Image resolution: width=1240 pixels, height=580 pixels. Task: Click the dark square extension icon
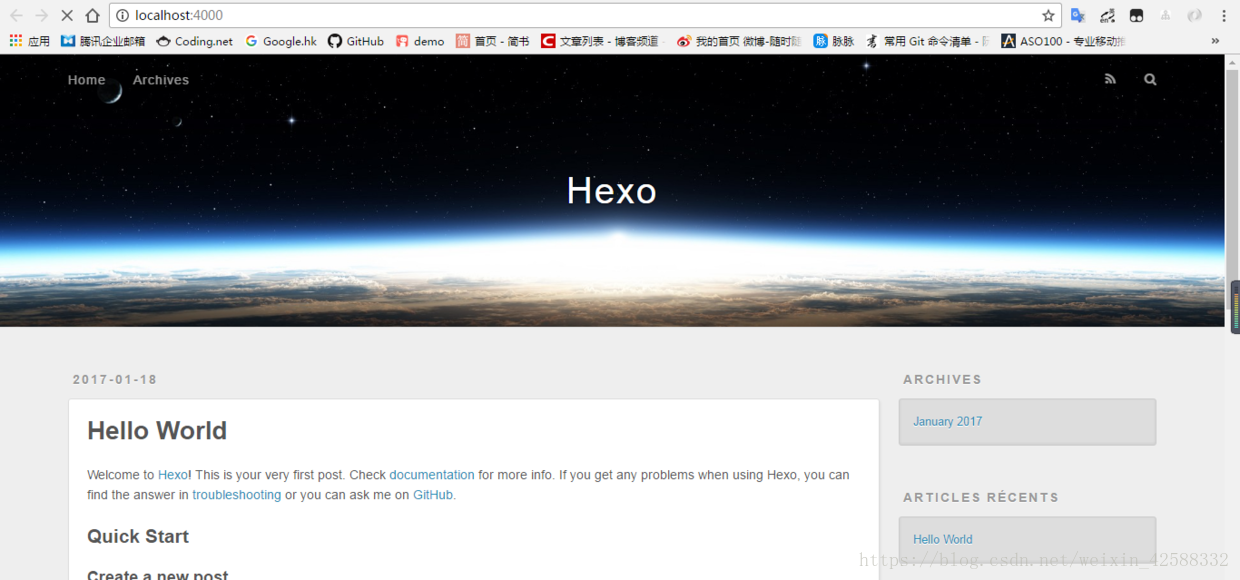pos(1137,15)
